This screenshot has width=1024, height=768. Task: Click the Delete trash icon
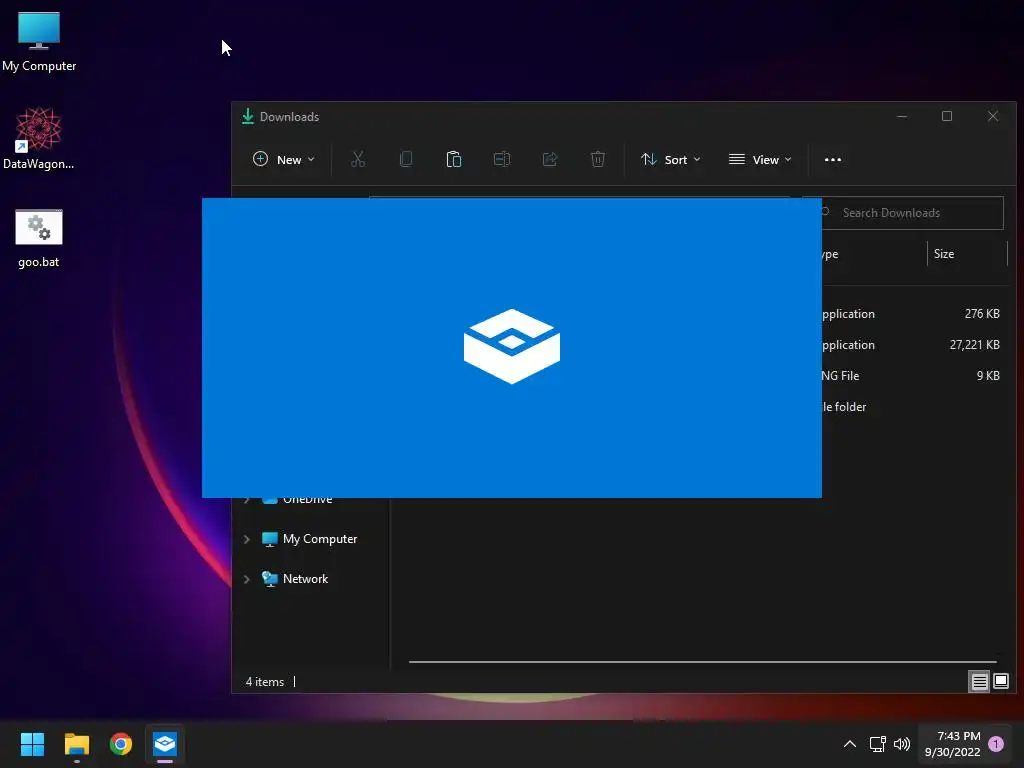click(x=598, y=159)
